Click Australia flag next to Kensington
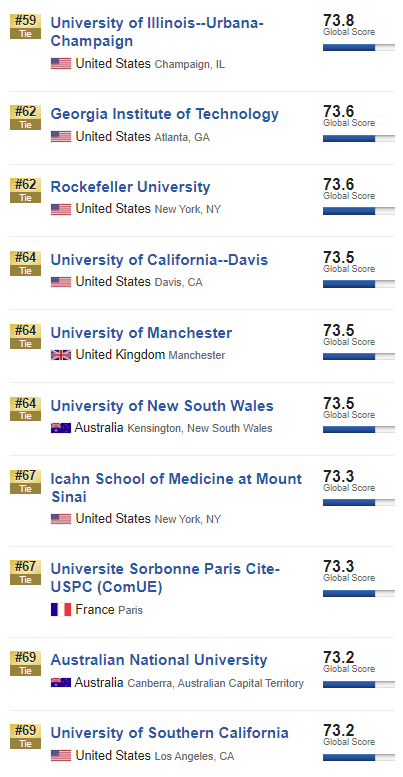The height and width of the screenshot is (777, 403). coord(61,428)
